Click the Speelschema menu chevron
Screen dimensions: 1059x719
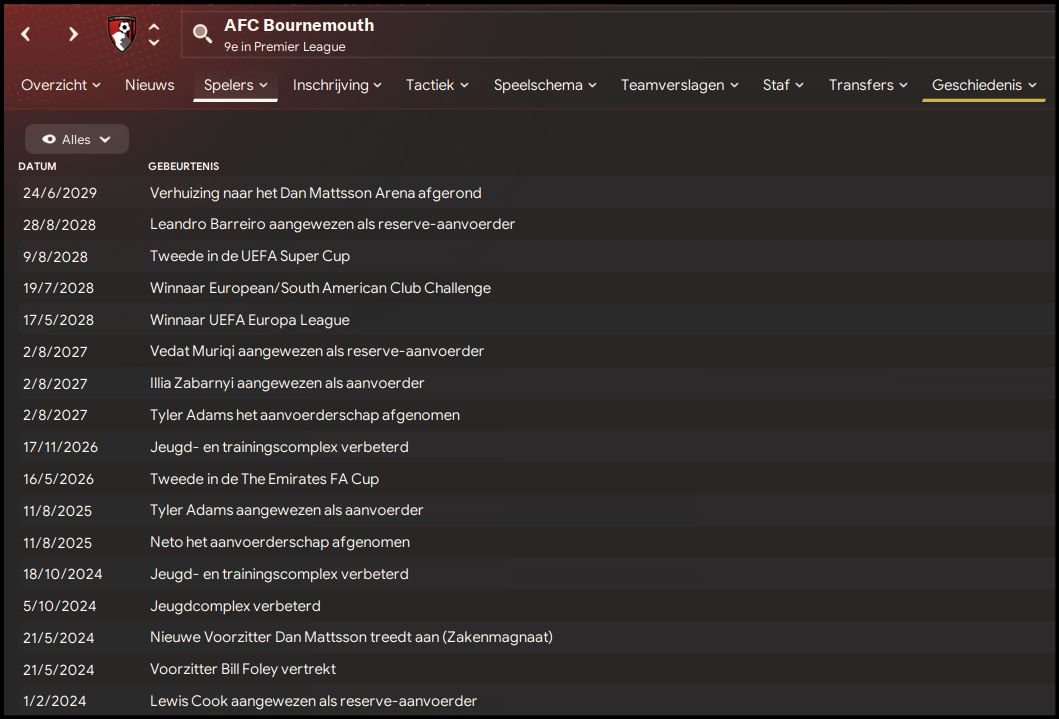coord(592,85)
